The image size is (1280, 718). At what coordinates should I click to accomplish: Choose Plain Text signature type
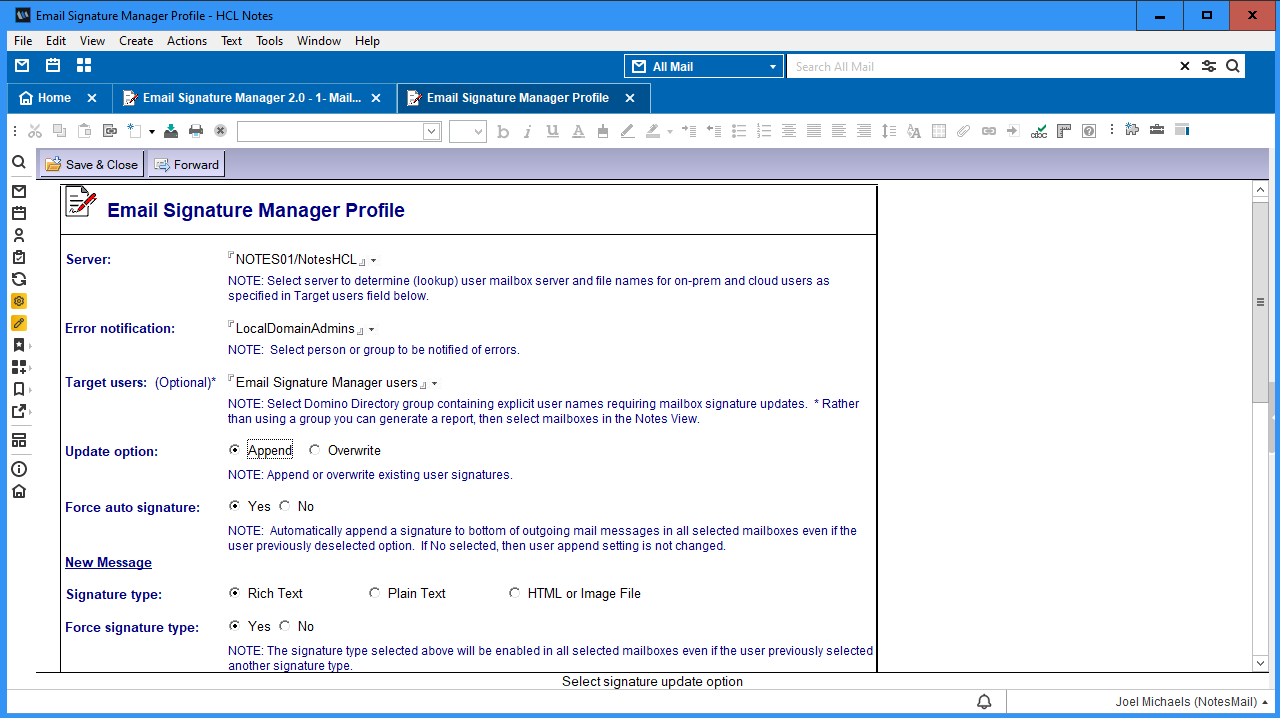tap(374, 593)
